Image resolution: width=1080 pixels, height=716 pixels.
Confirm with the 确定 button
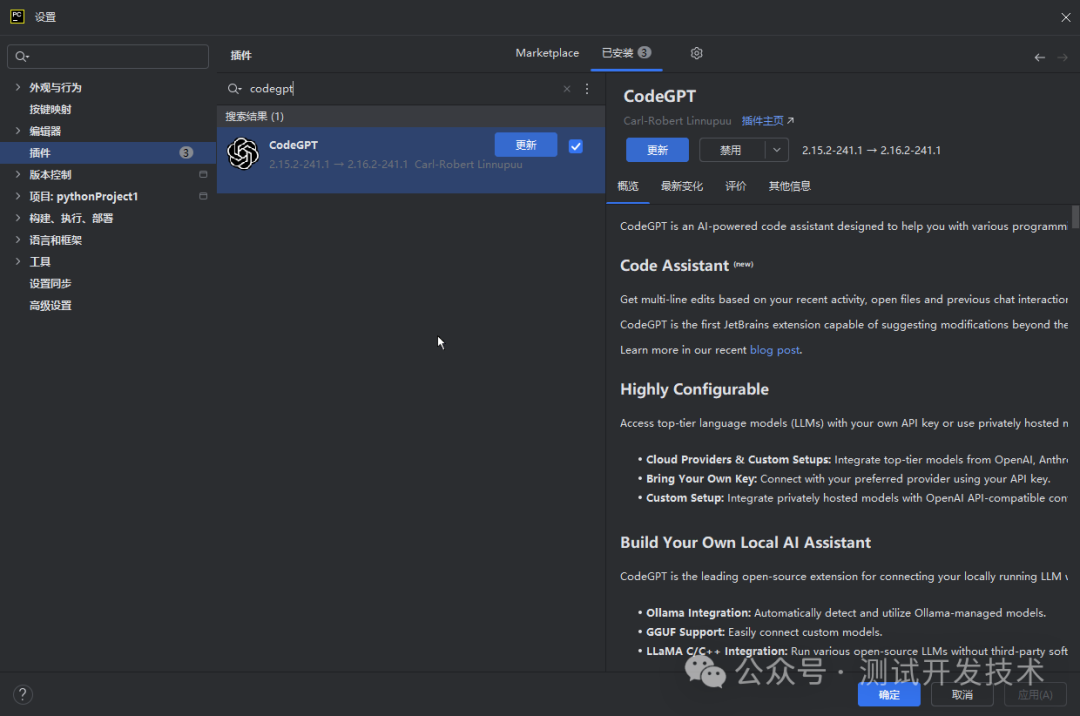889,695
